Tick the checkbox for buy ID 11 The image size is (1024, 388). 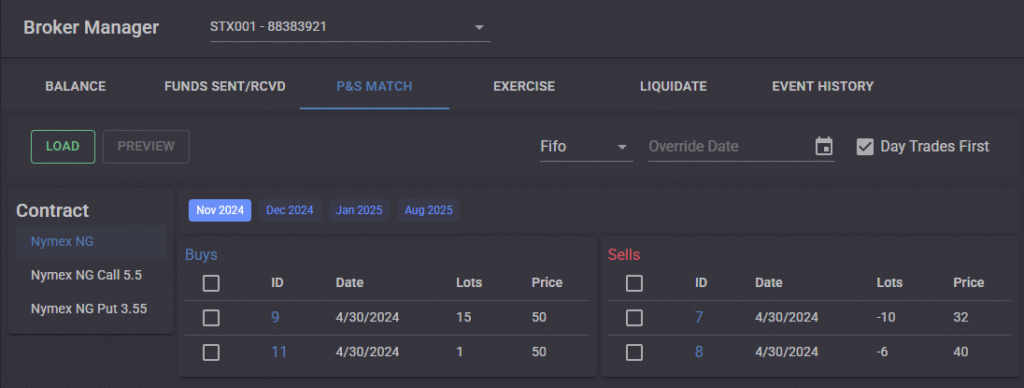coord(211,353)
